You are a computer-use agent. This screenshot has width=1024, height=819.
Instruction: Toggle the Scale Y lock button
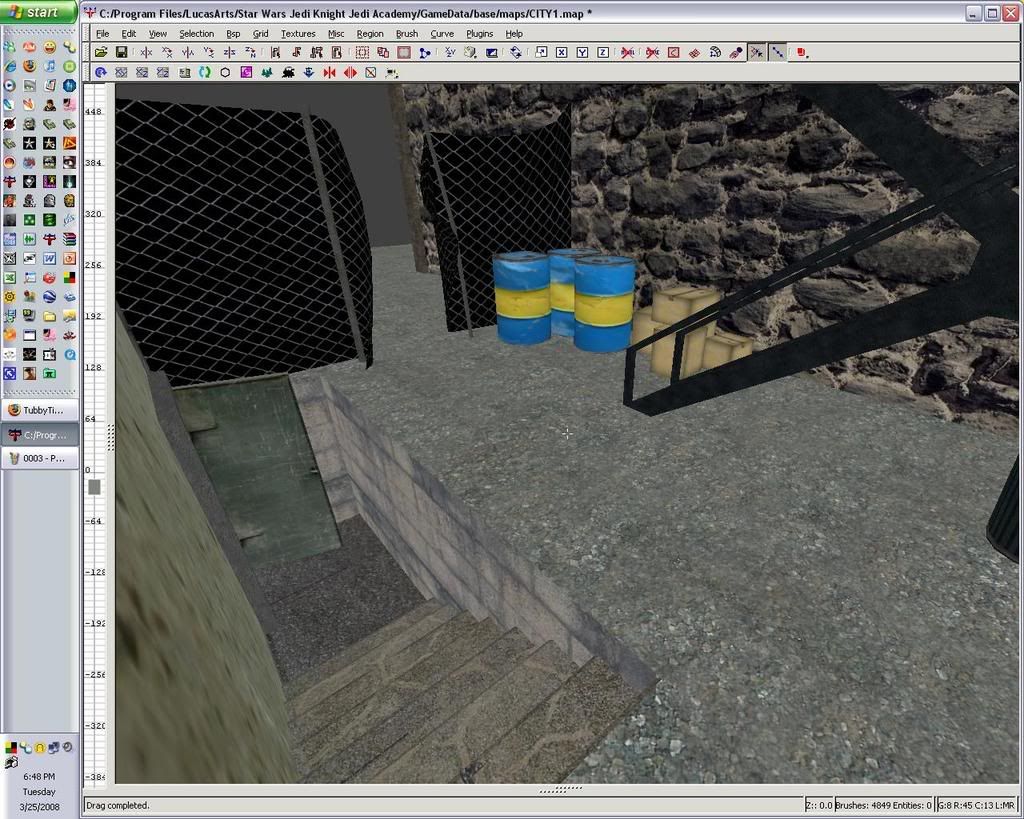coord(583,52)
